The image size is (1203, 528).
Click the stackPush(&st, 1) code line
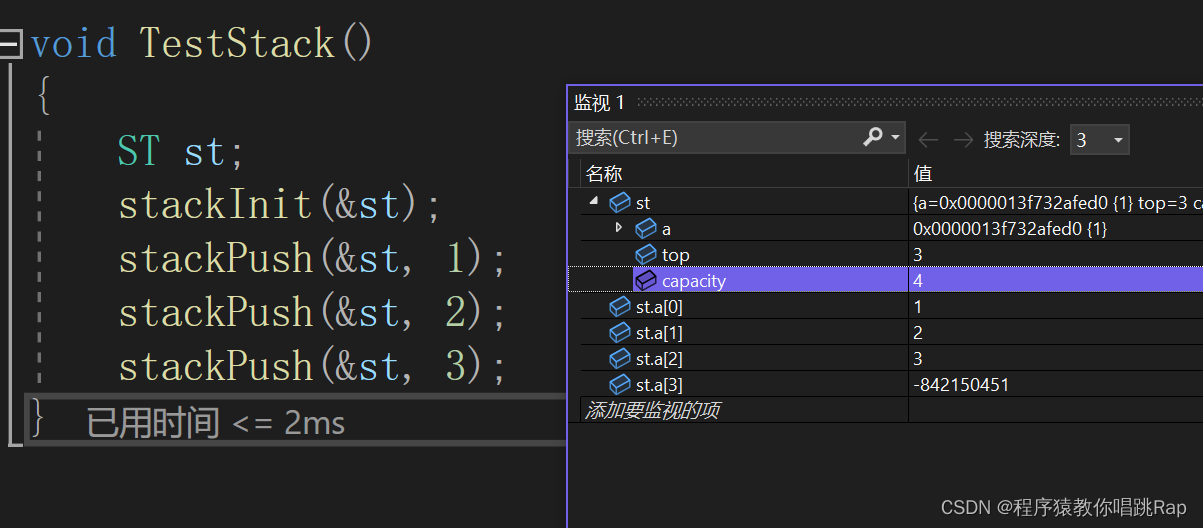point(313,259)
